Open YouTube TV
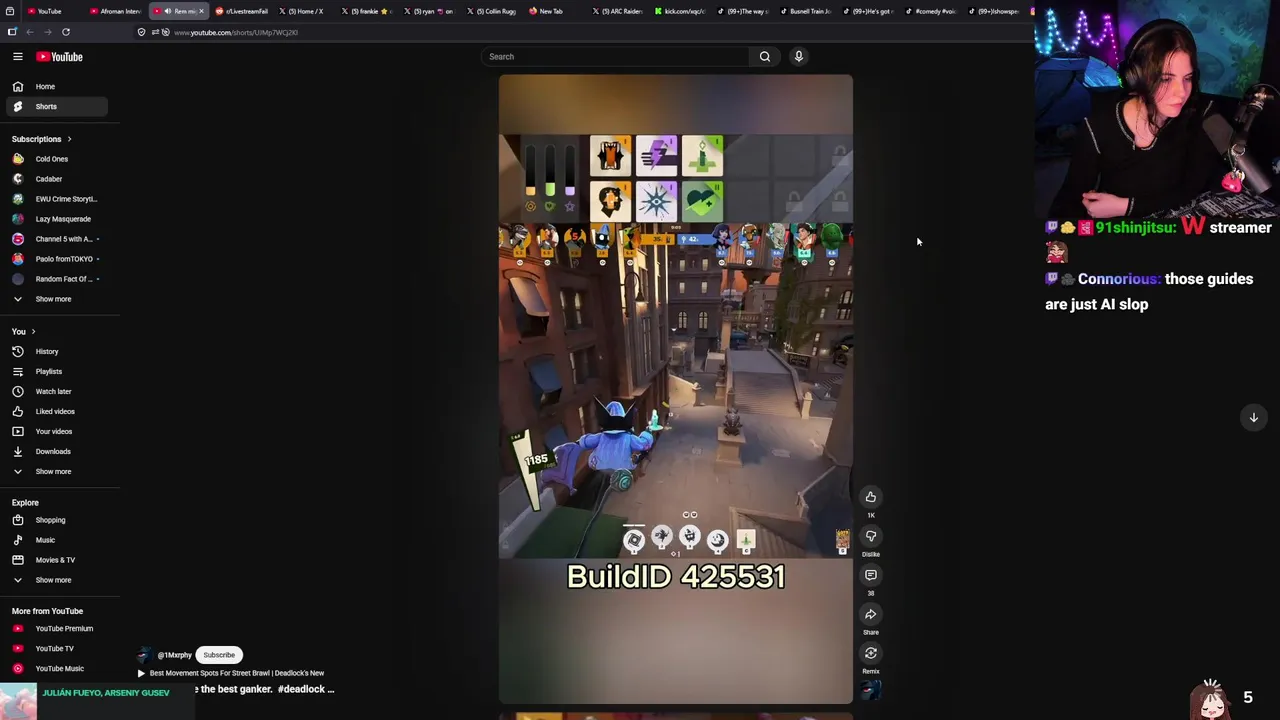This screenshot has width=1280, height=720. [x=57, y=649]
